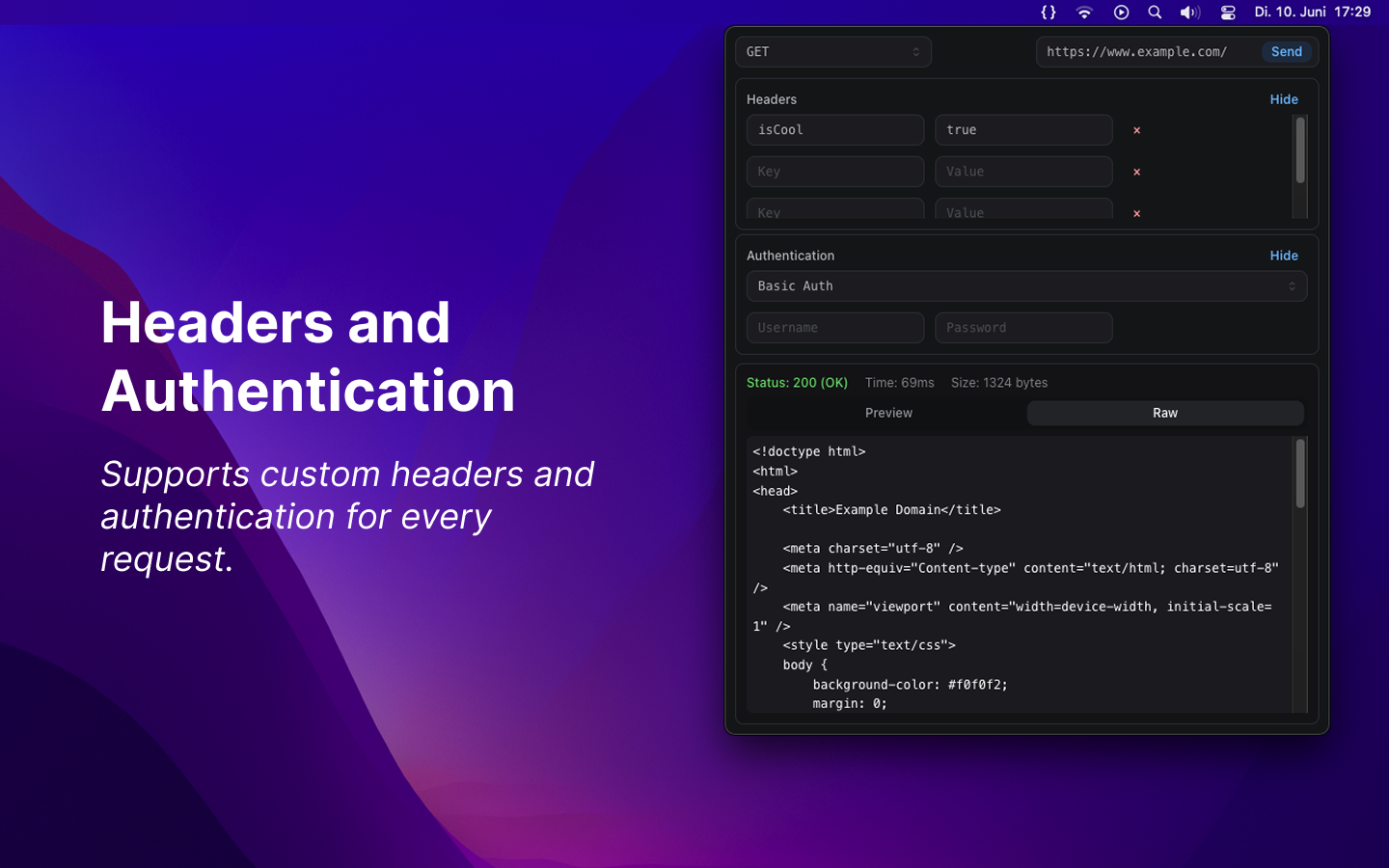Image resolution: width=1389 pixels, height=868 pixels.
Task: Switch to the Raw tab
Action: pyautogui.click(x=1165, y=413)
